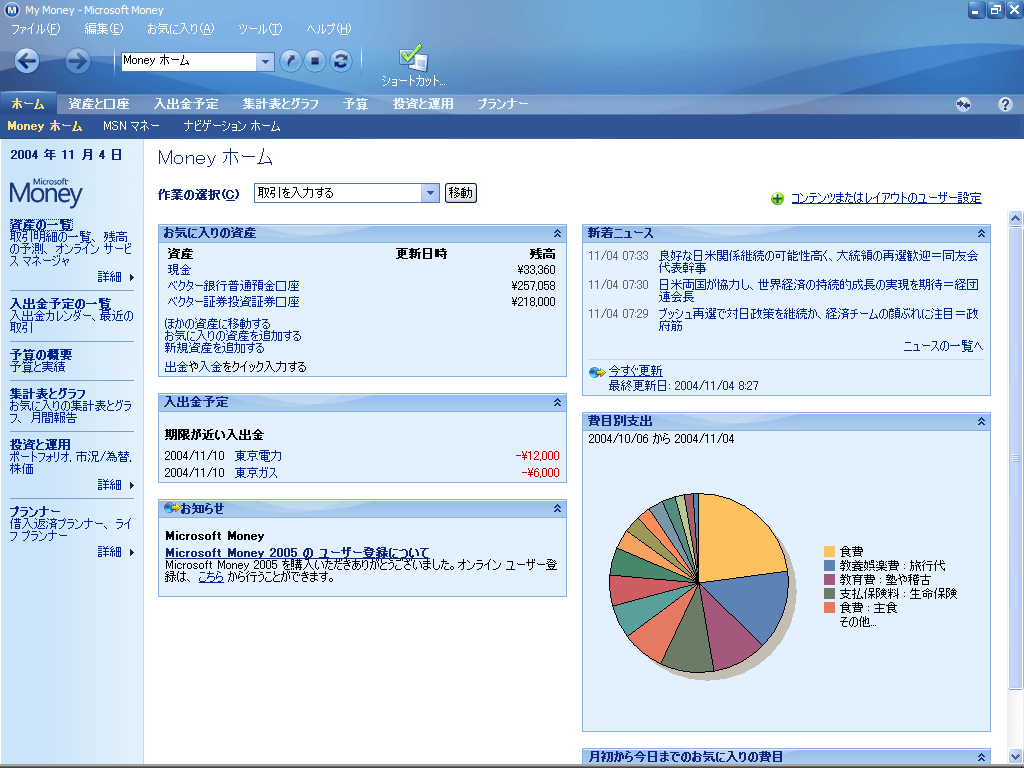Open the ツール menu

coord(260,29)
